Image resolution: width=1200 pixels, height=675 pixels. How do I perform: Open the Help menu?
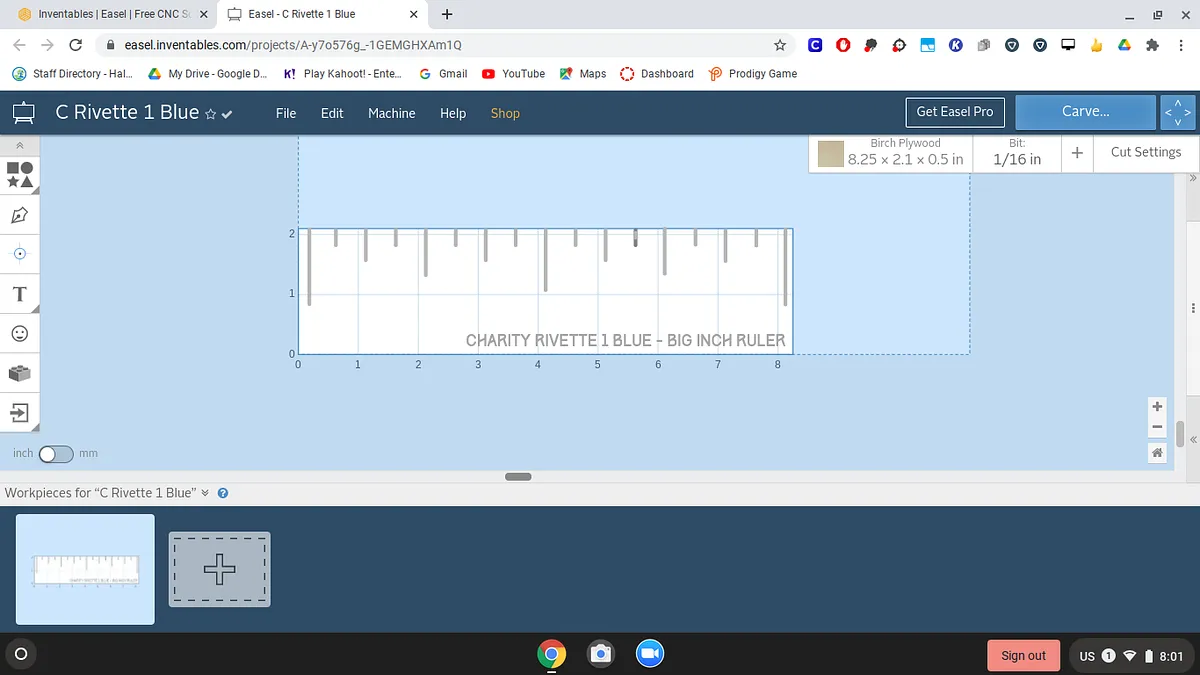pos(453,113)
